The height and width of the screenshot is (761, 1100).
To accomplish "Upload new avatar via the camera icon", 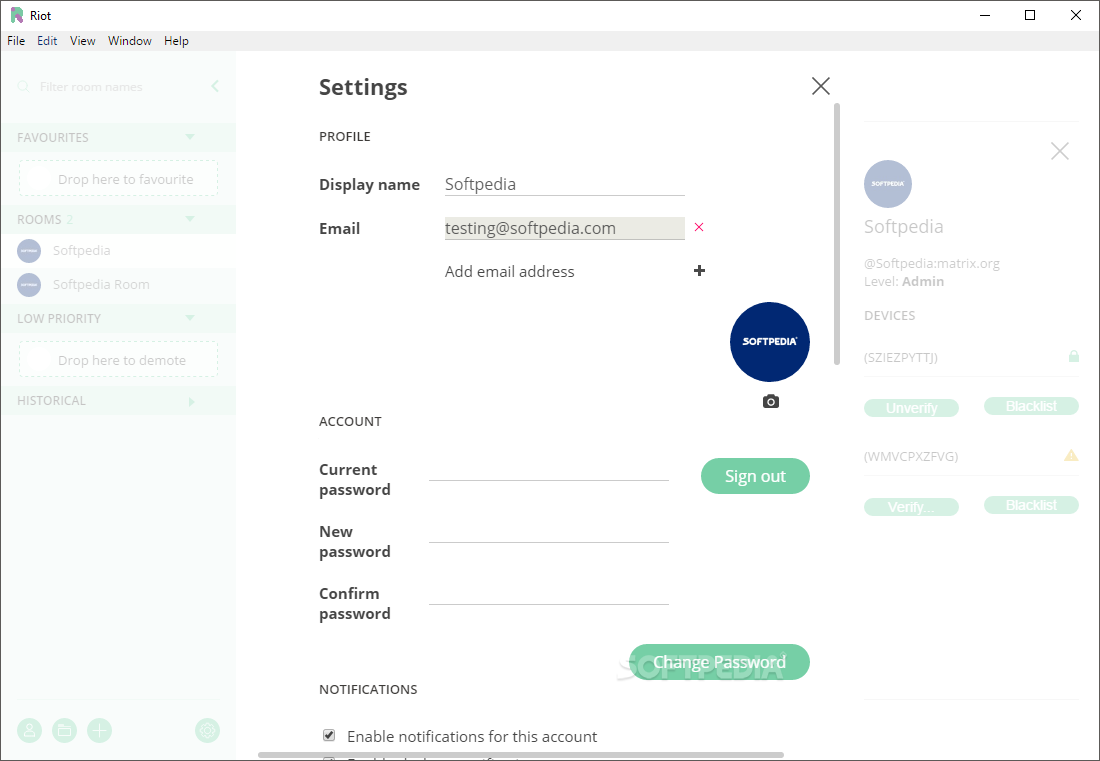I will [770, 401].
